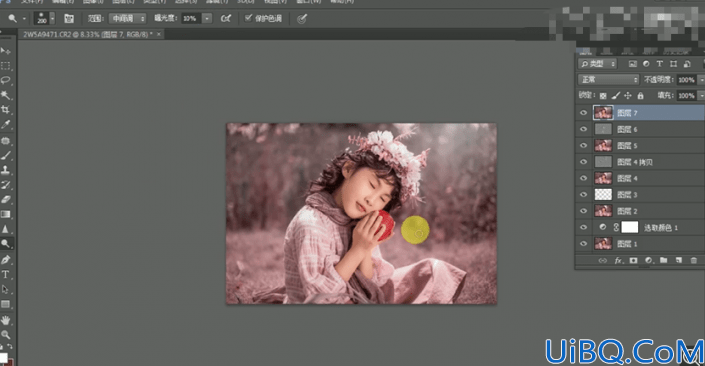Select the Rectangle shape tool
The image size is (705, 366).
click(x=5, y=304)
